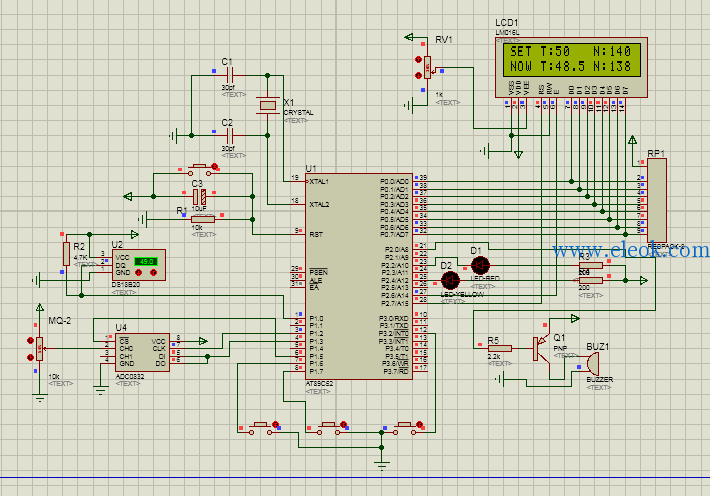Click the reset pushbutton above C3

pyautogui.click(x=199, y=171)
